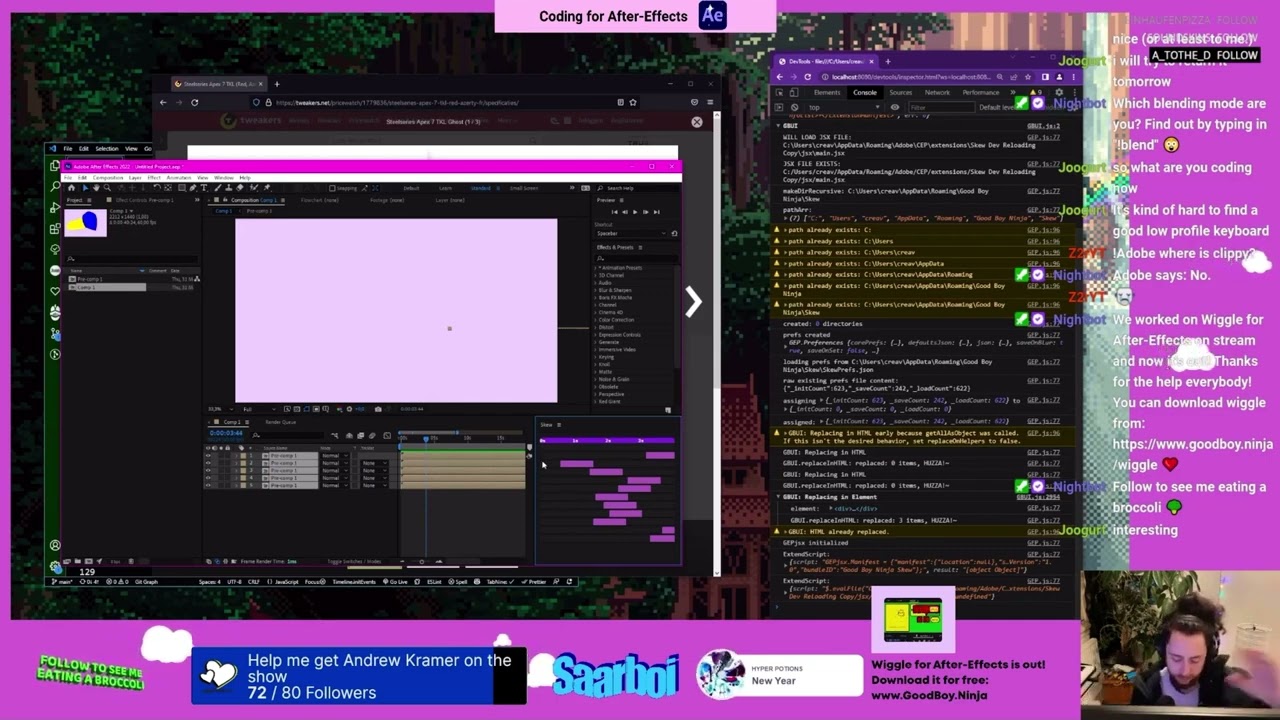The image size is (1280, 720).
Task: Click the DevTools console Filter field
Action: tap(942, 107)
